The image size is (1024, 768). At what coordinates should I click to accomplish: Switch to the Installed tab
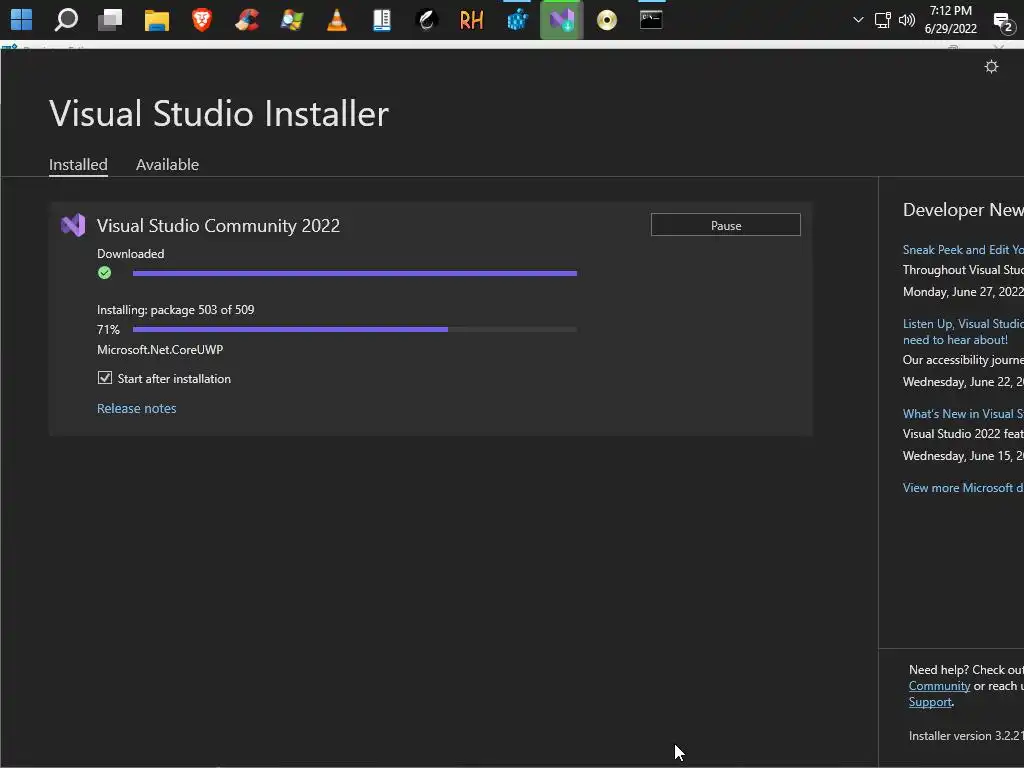[x=78, y=165]
